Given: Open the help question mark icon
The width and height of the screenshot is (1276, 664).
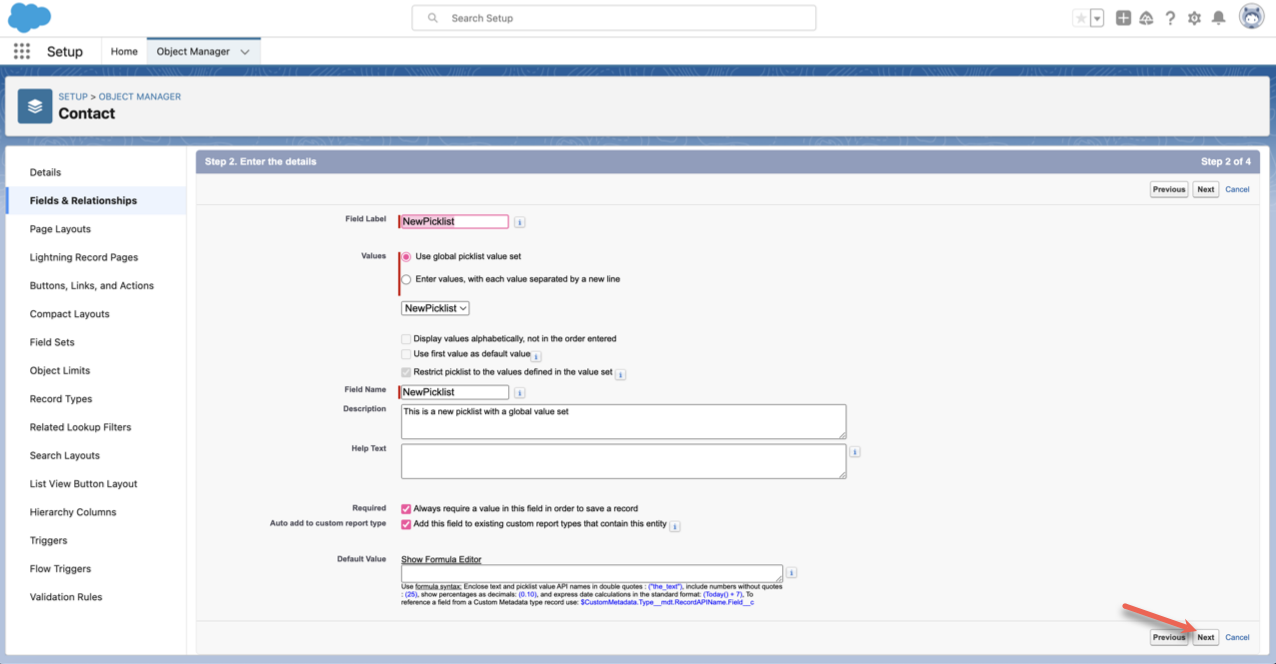Looking at the screenshot, I should point(1170,18).
